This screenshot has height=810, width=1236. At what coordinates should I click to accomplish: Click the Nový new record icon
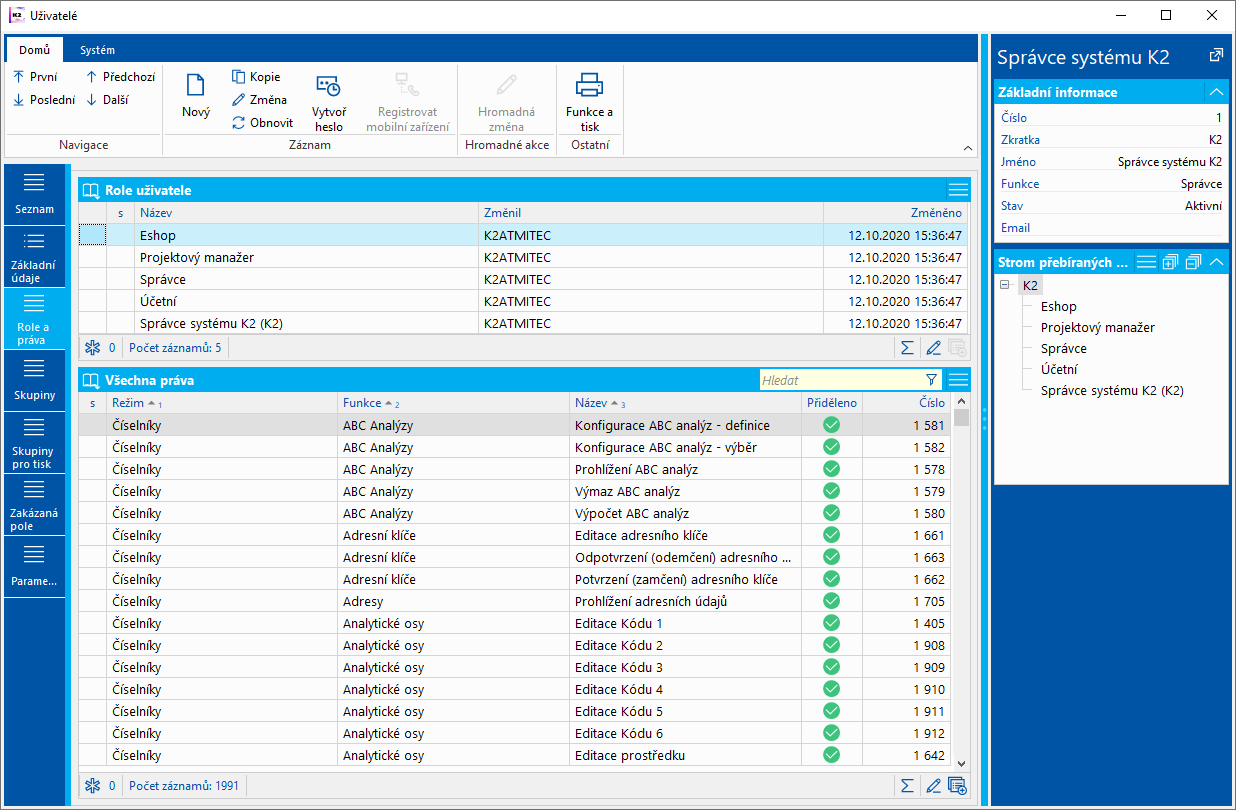click(196, 86)
